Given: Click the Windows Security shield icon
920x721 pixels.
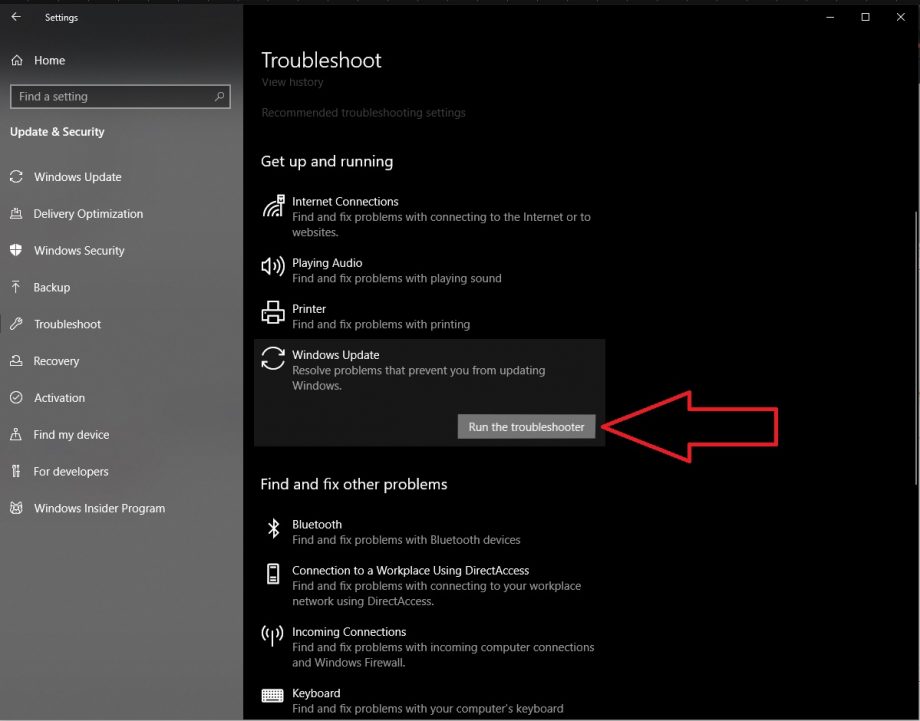Looking at the screenshot, I should coord(16,250).
